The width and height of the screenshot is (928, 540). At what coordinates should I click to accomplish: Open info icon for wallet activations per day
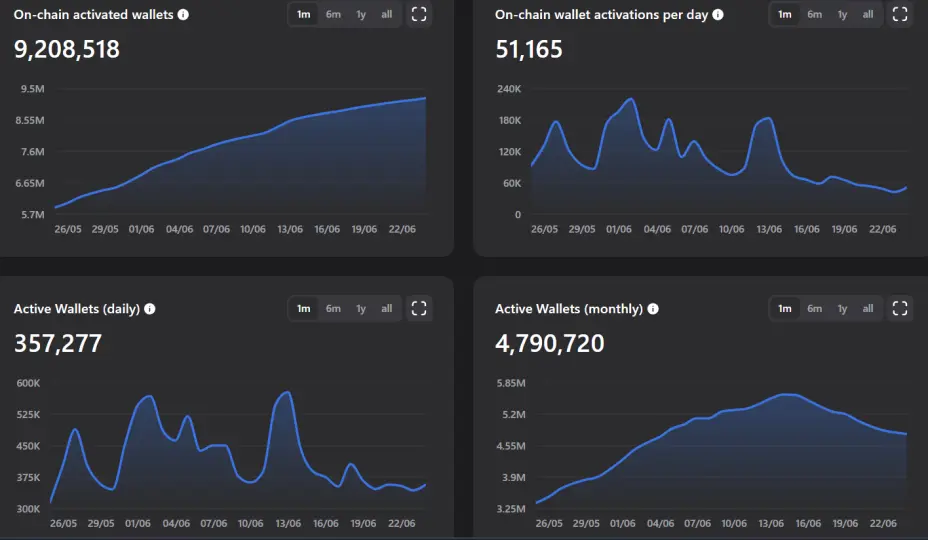pyautogui.click(x=718, y=14)
